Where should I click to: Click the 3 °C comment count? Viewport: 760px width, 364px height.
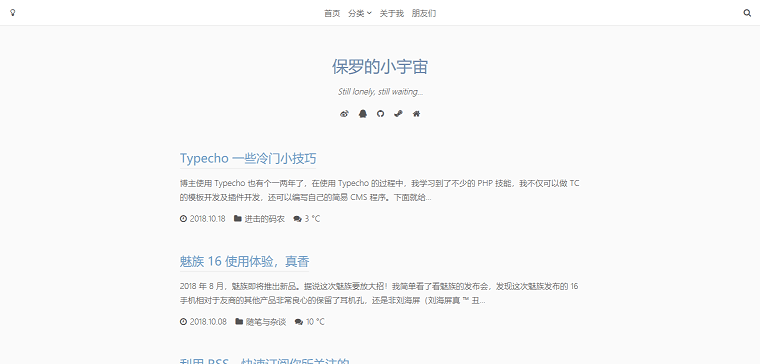(312, 219)
